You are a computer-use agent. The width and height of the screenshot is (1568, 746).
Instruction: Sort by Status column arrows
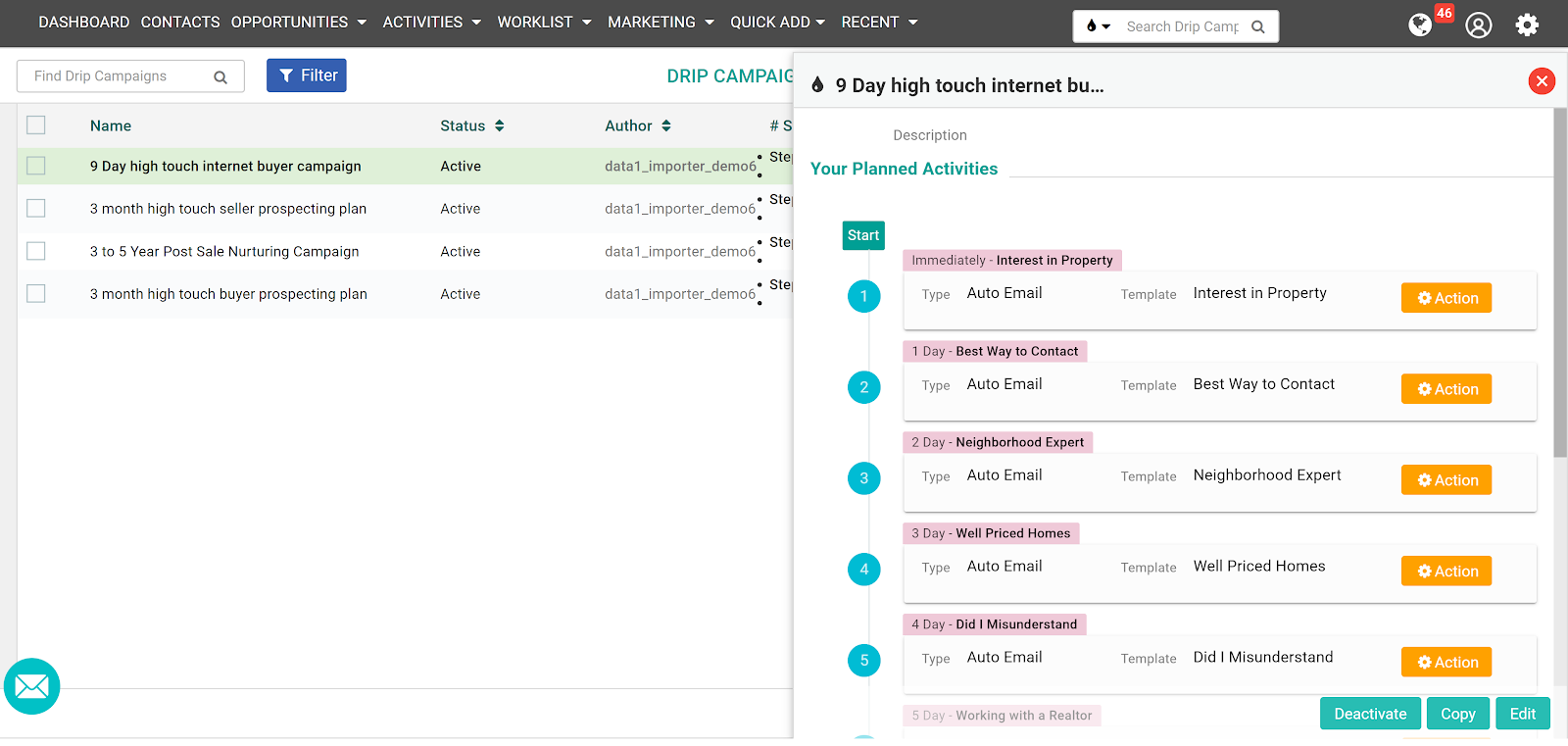click(500, 125)
